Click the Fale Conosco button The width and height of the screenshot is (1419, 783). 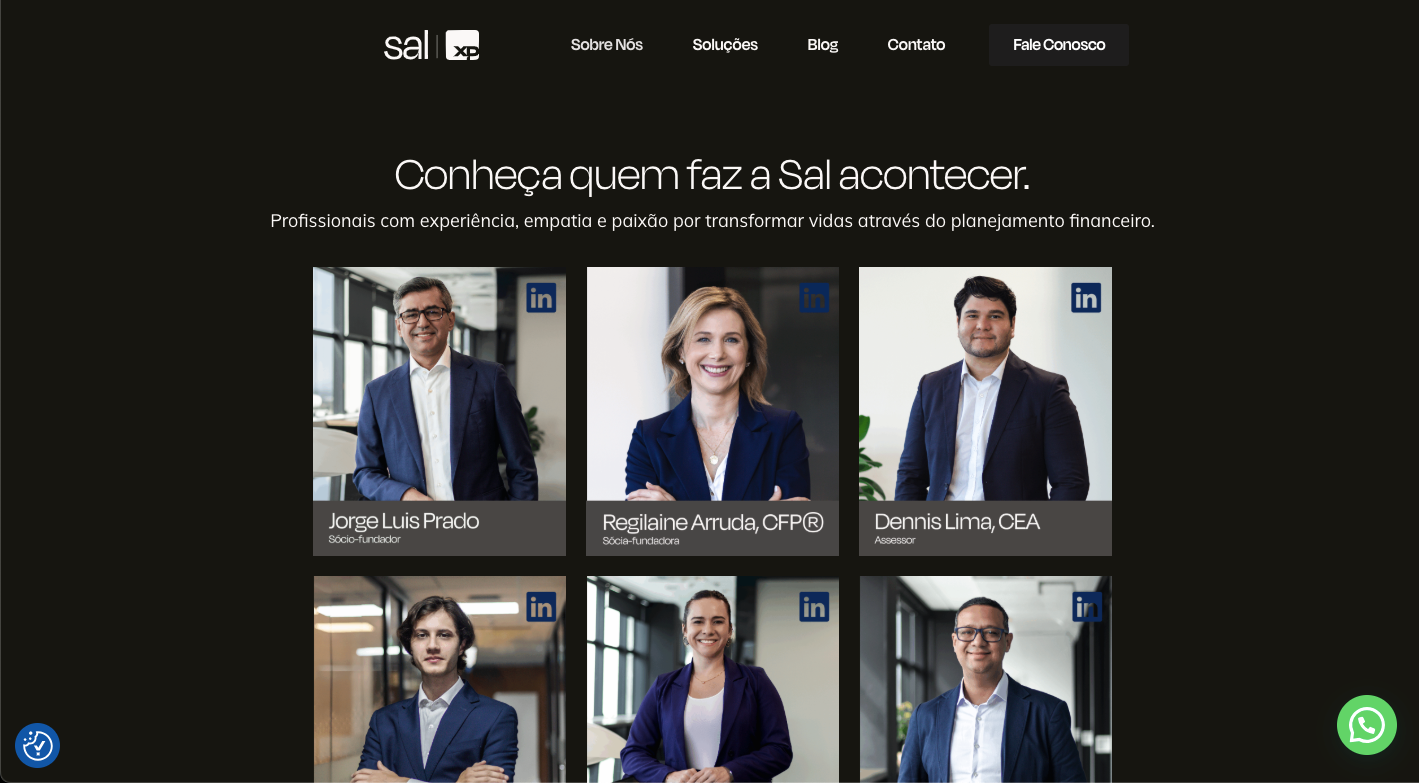(1059, 45)
